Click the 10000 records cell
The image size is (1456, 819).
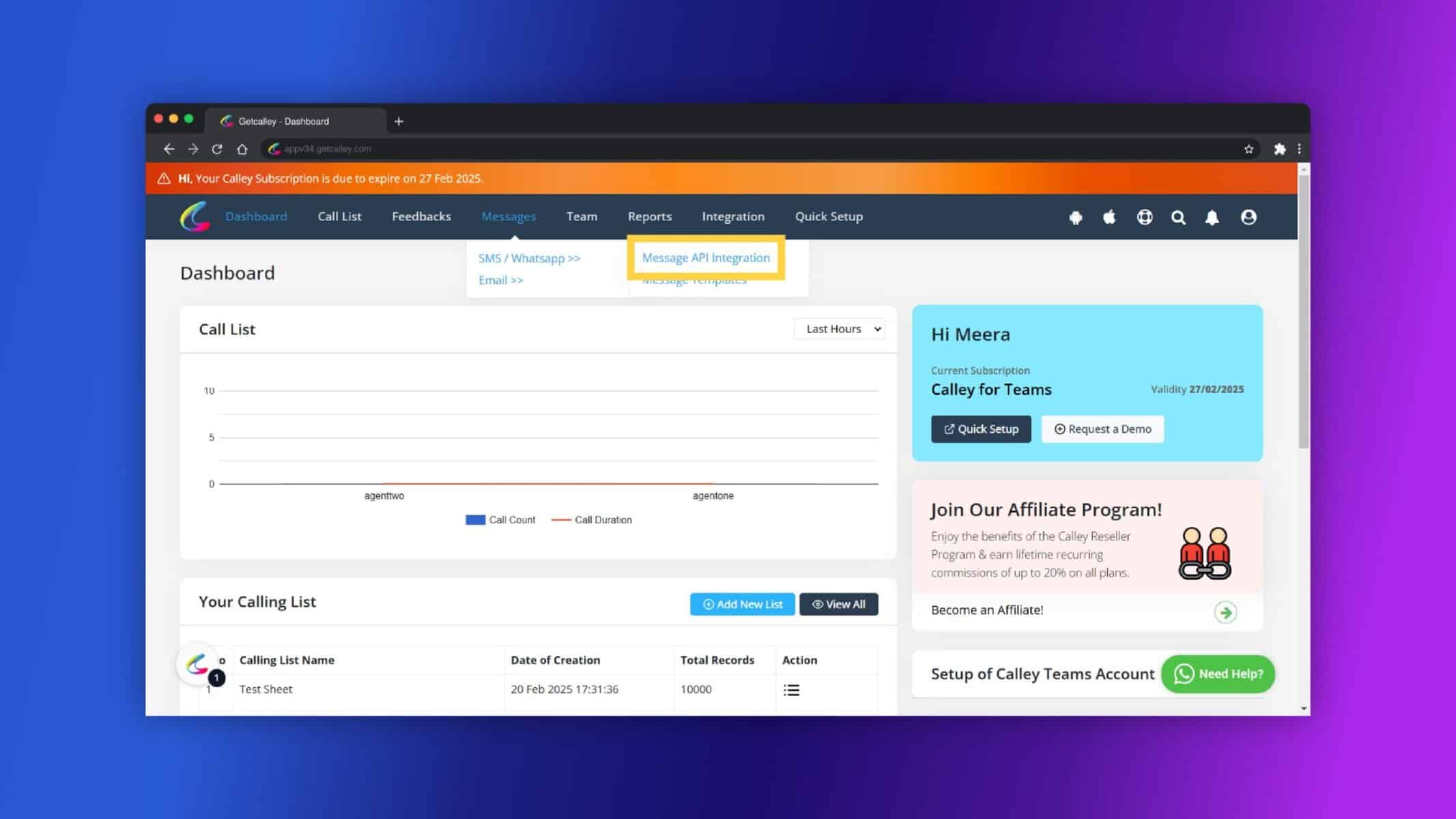pyautogui.click(x=696, y=689)
